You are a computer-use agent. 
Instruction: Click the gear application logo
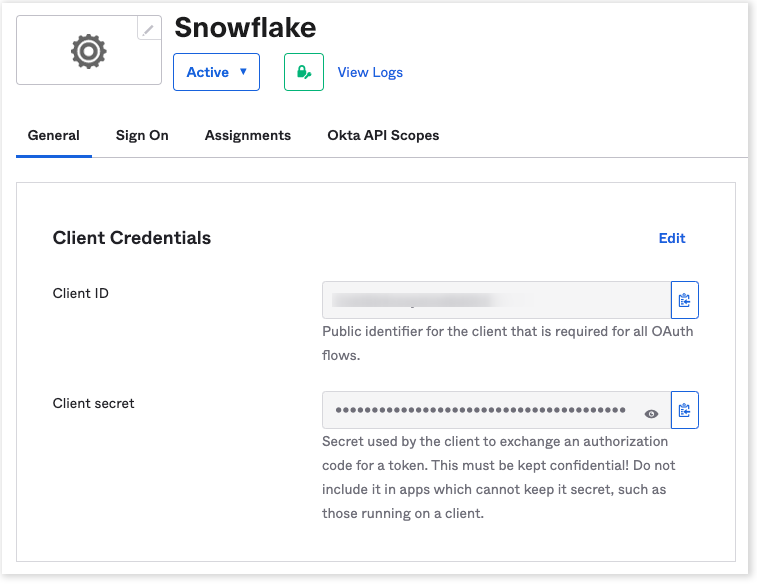[x=88, y=51]
